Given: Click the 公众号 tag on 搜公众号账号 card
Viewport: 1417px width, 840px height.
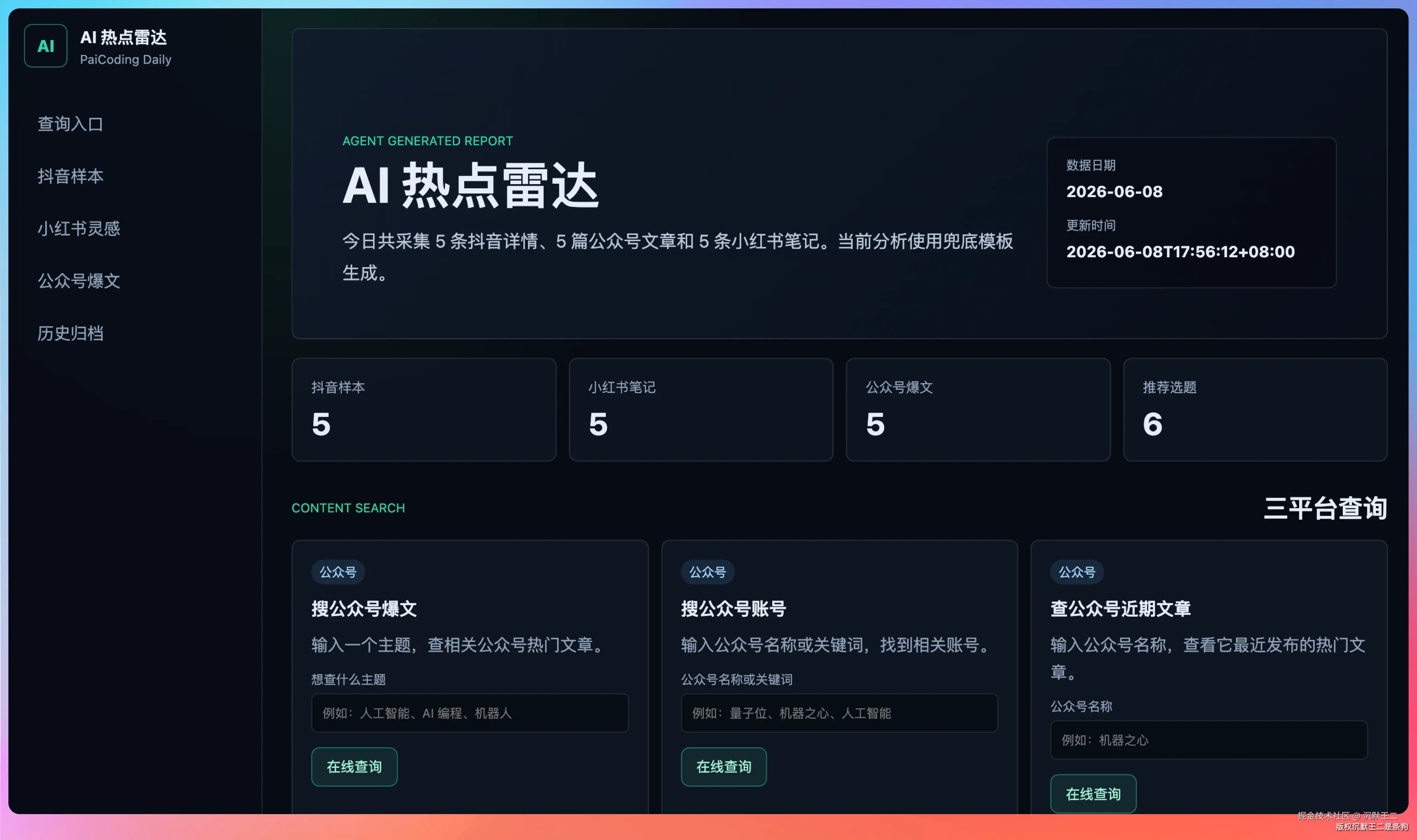Looking at the screenshot, I should coord(708,572).
